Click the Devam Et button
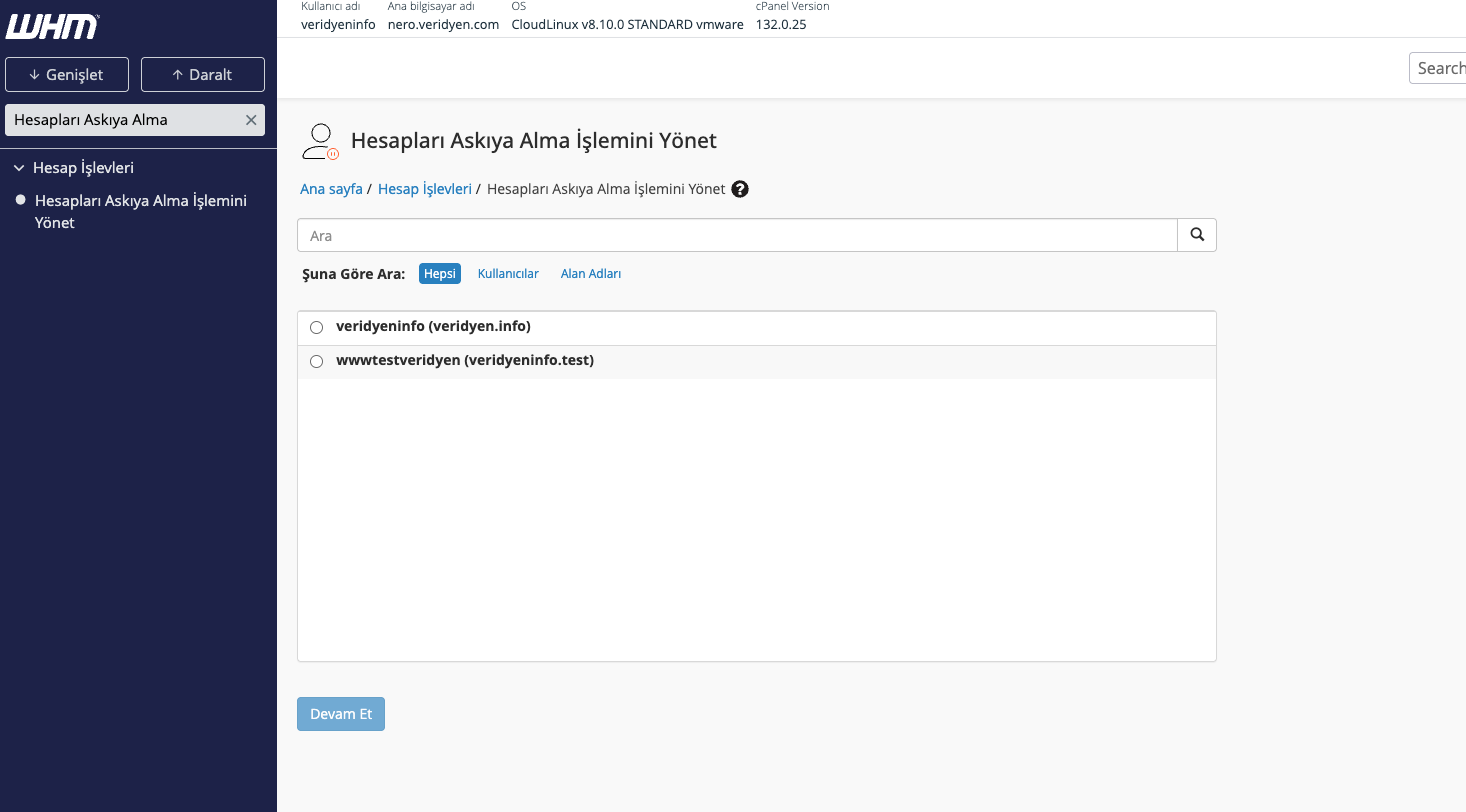Viewport: 1466px width, 812px height. tap(341, 714)
